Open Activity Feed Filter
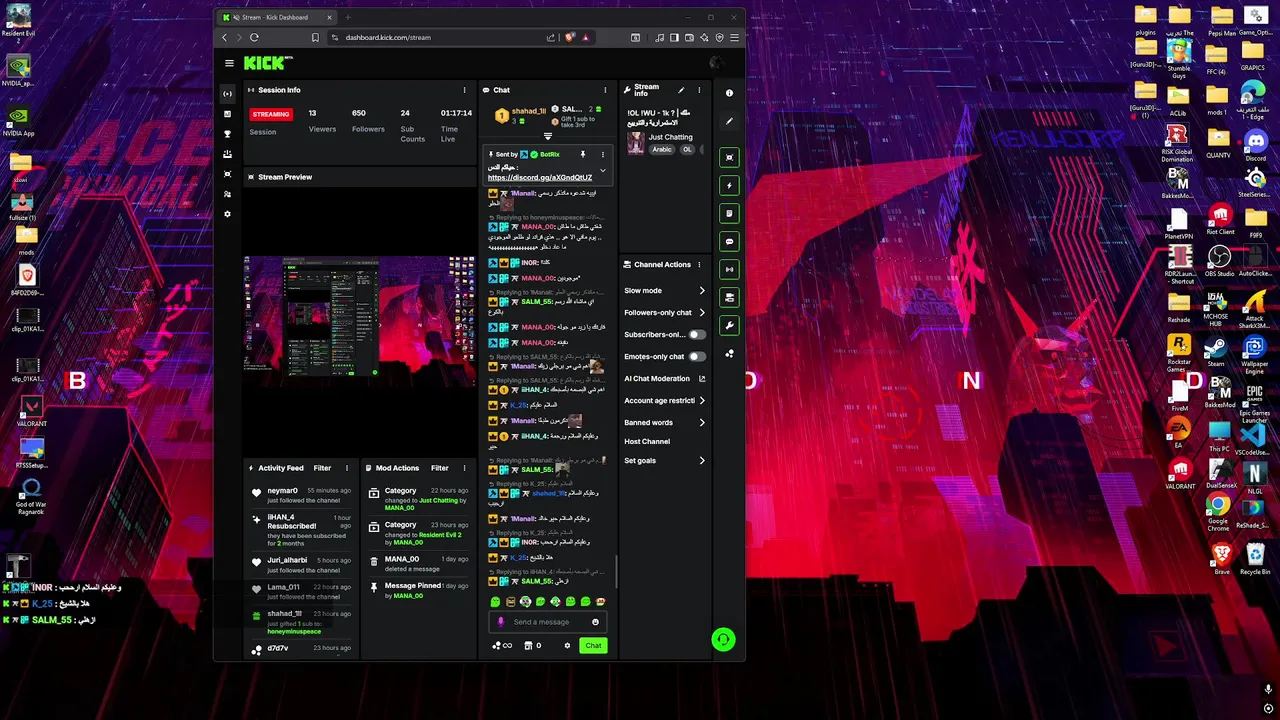1280x720 pixels. 322,468
